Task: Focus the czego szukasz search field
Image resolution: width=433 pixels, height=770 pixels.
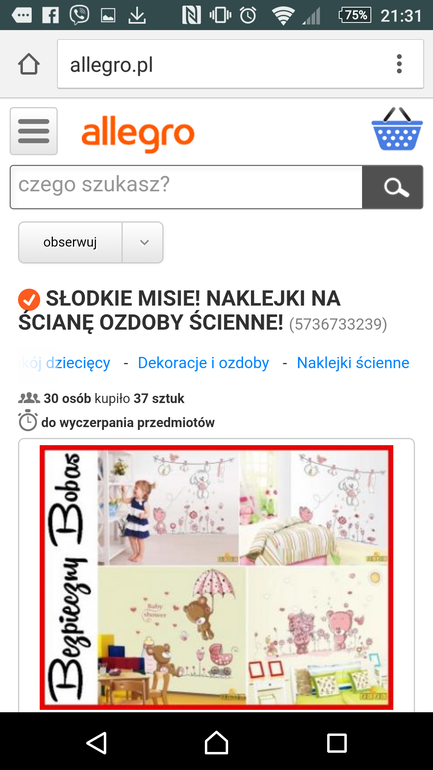Action: coord(187,187)
